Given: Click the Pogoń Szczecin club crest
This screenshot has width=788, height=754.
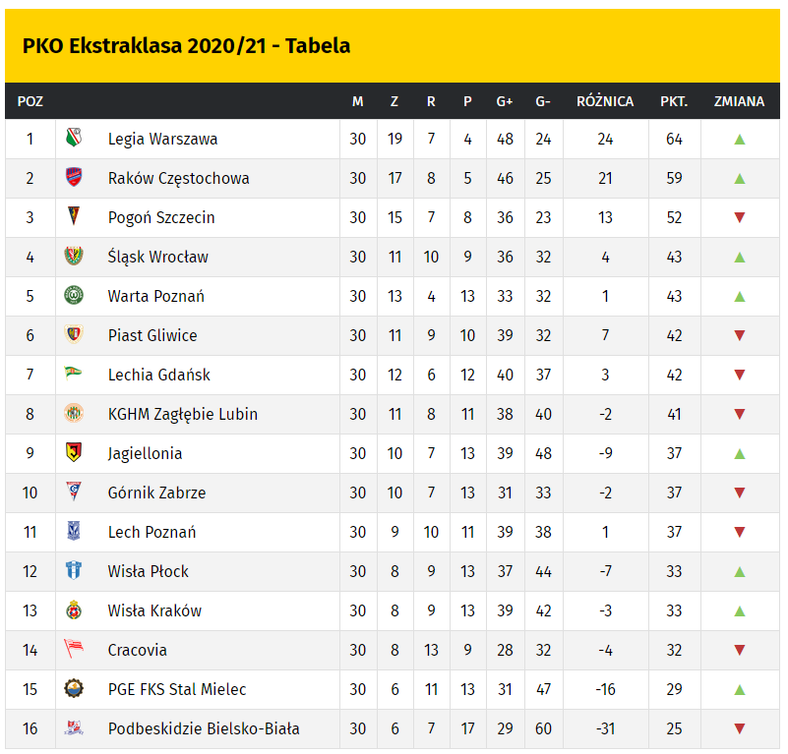Looking at the screenshot, I should click(73, 217).
